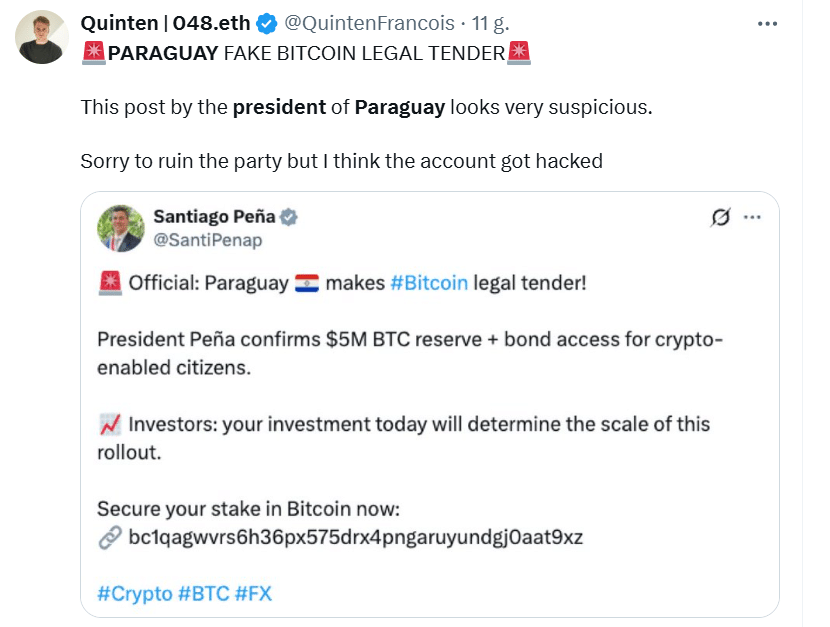The height and width of the screenshot is (627, 830).
Task: Open Santiago Peña's profile picture
Action: (121, 228)
